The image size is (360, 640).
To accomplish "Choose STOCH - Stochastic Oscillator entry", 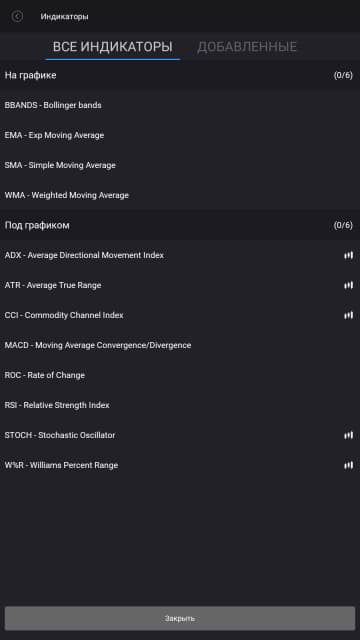I will click(x=180, y=435).
